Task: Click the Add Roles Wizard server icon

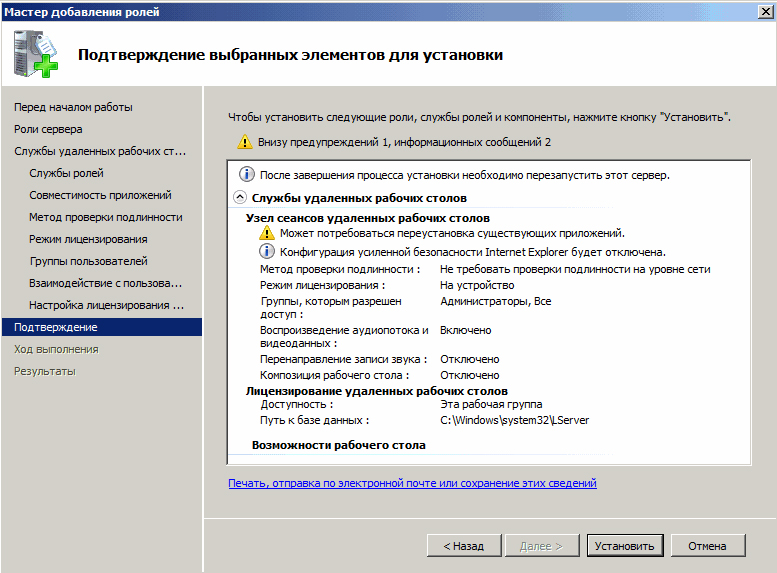Action: pos(35,54)
